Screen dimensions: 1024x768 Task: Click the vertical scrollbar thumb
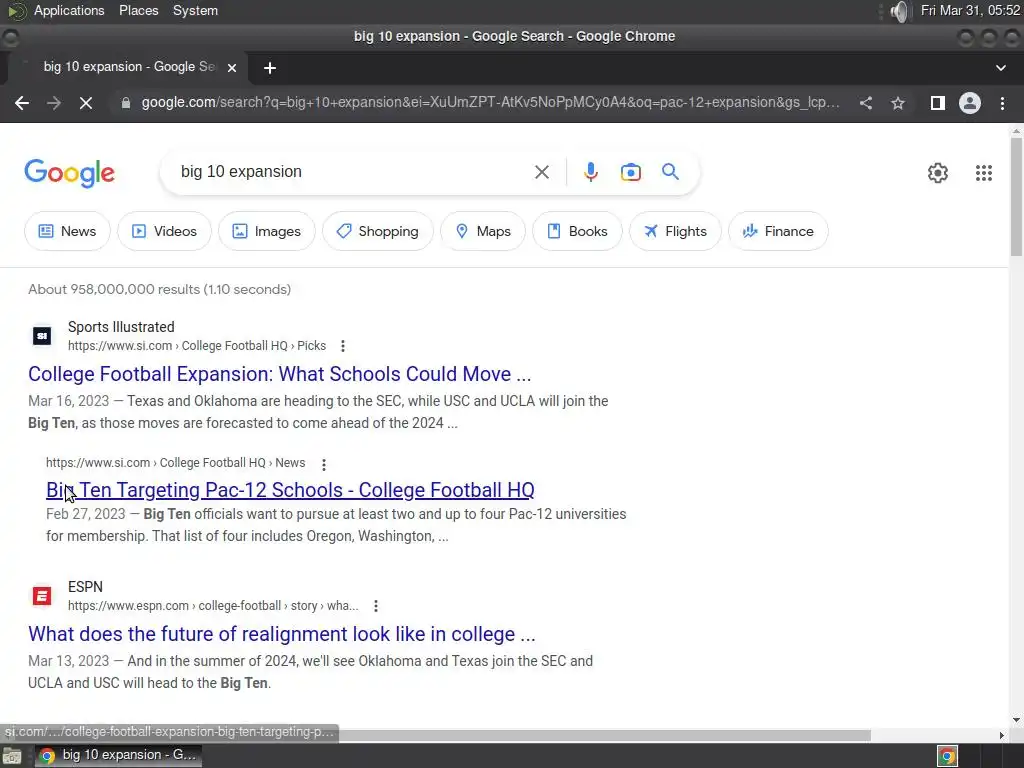point(1016,196)
